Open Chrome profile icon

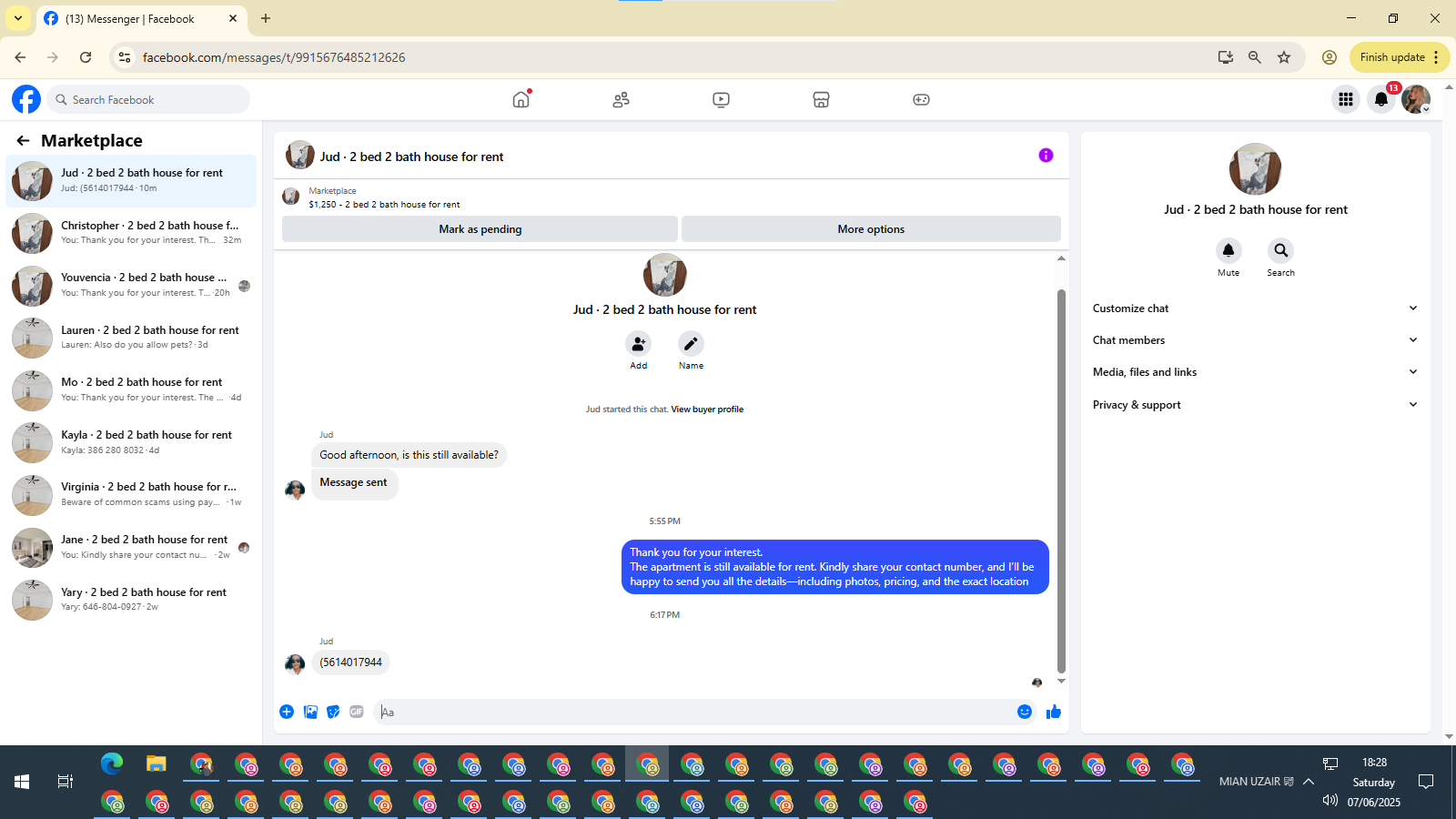coord(1330,57)
